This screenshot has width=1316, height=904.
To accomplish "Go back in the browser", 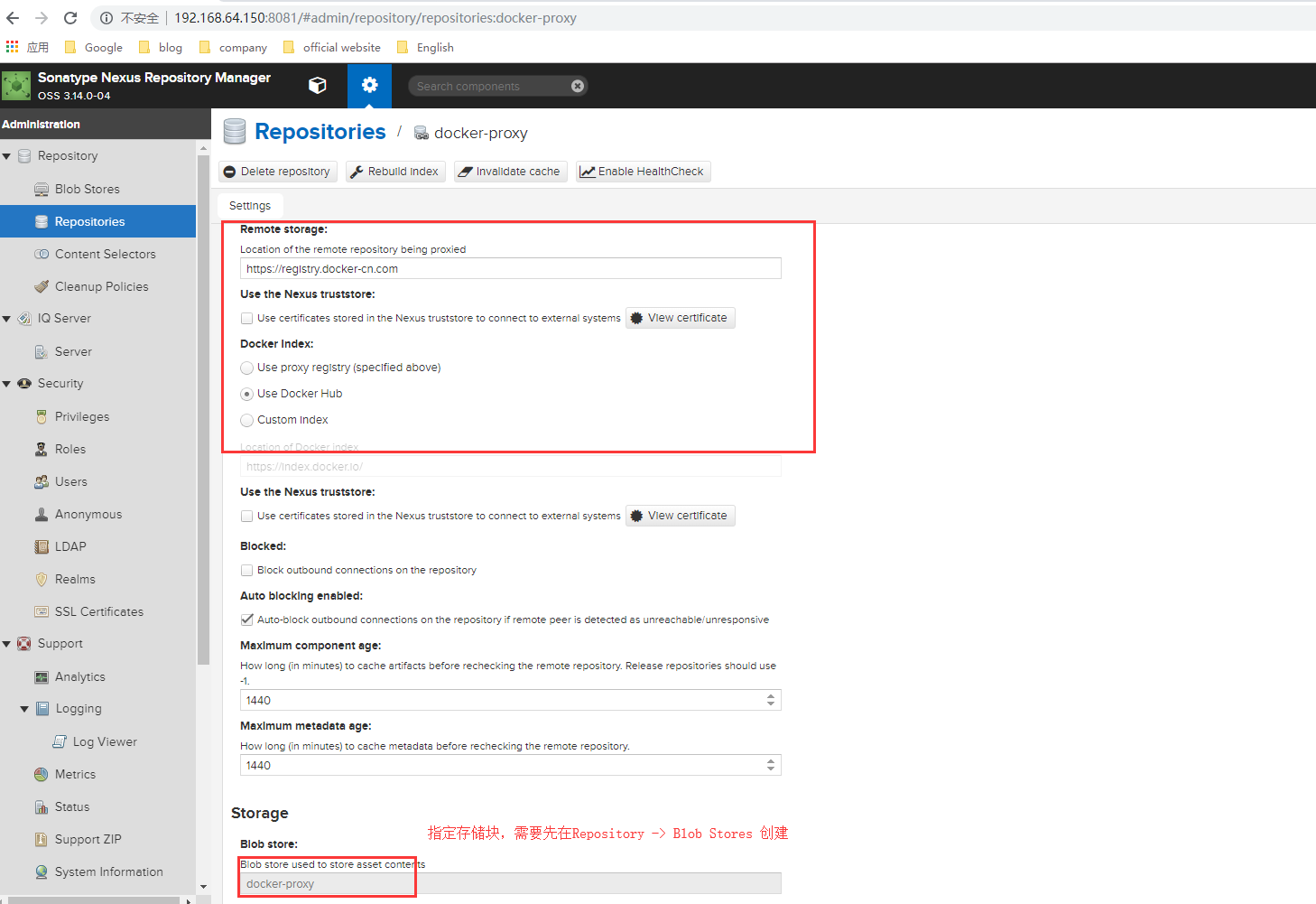I will click(x=13, y=18).
